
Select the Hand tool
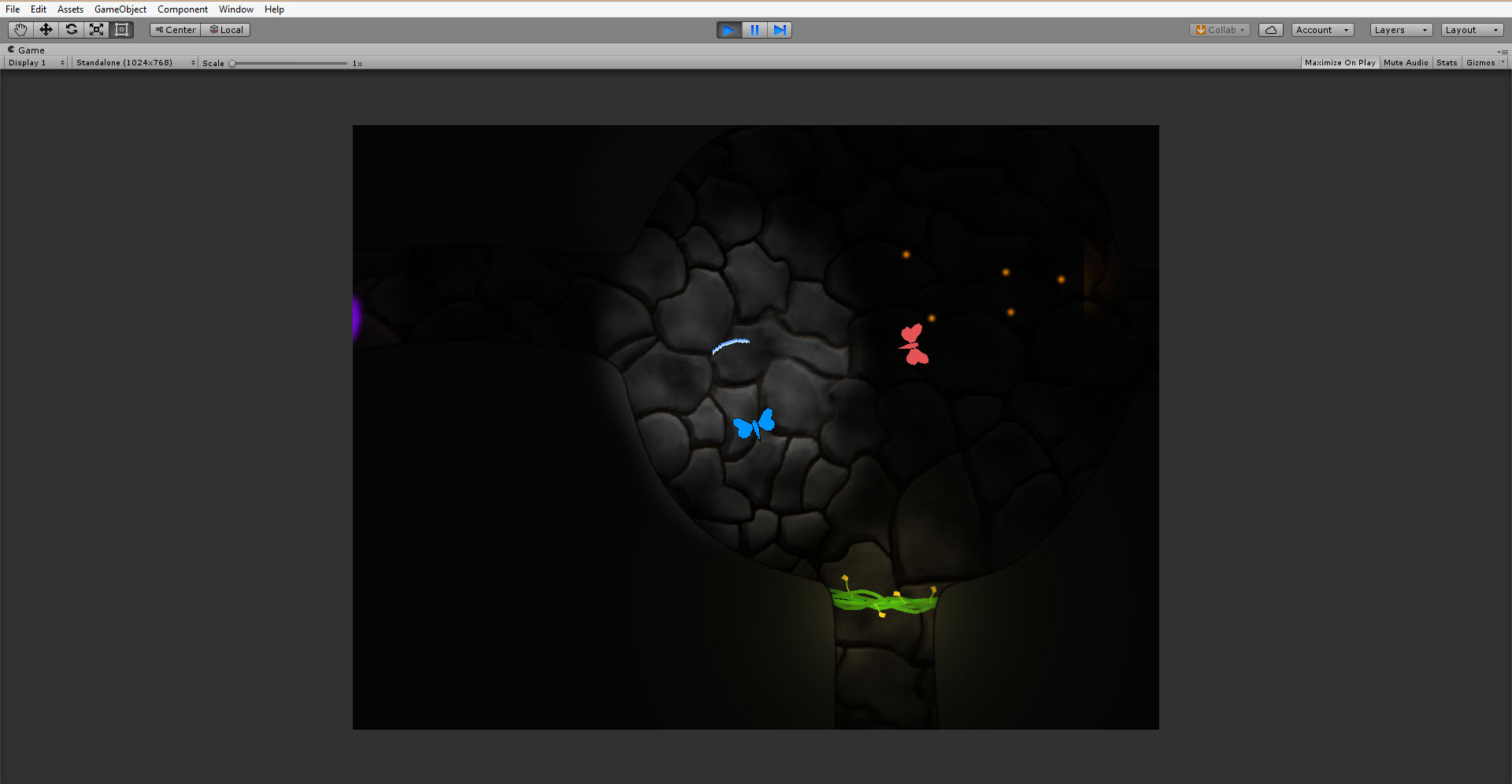tap(20, 30)
